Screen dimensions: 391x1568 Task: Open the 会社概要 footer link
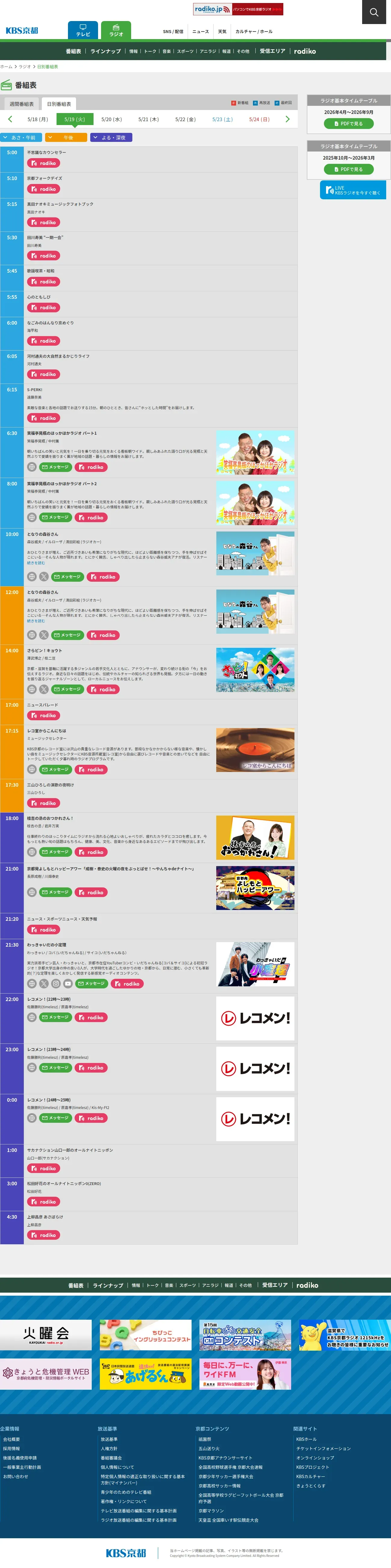pos(11,1440)
